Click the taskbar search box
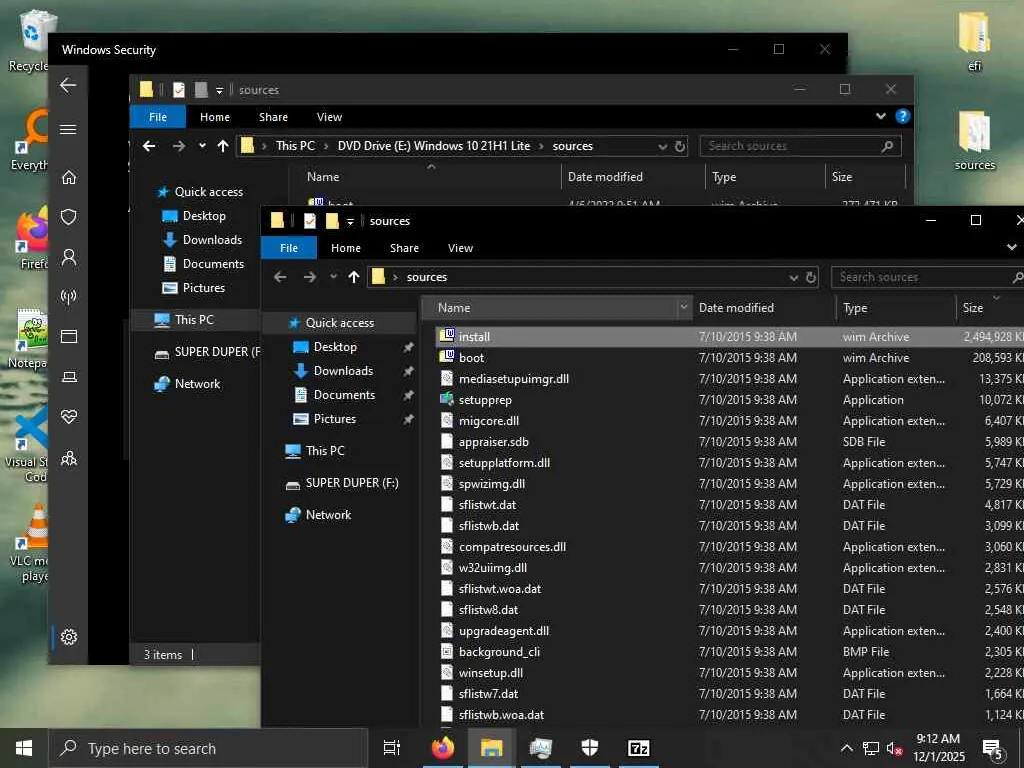 [x=208, y=748]
